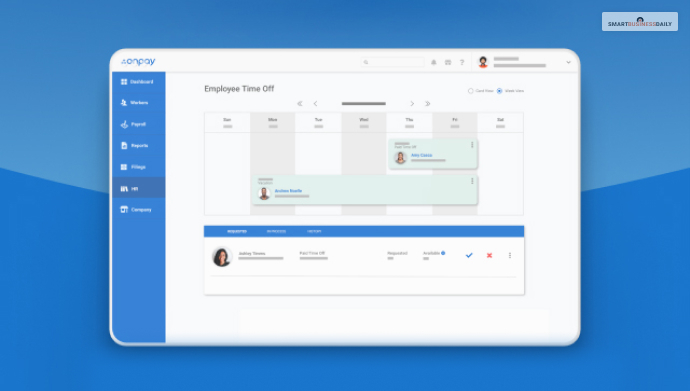
Task: Click info icon next to Available
Action: (443, 253)
